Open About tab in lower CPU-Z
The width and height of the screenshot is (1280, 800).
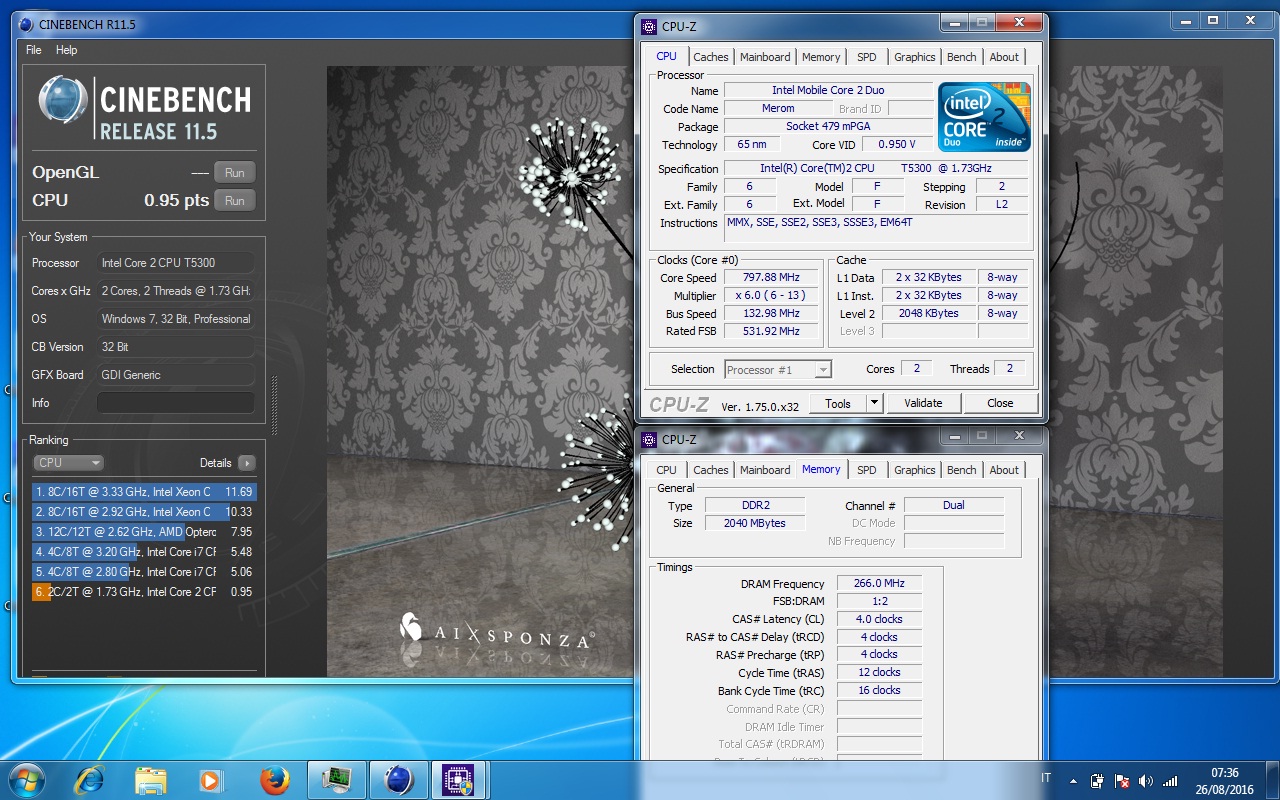coord(1004,470)
